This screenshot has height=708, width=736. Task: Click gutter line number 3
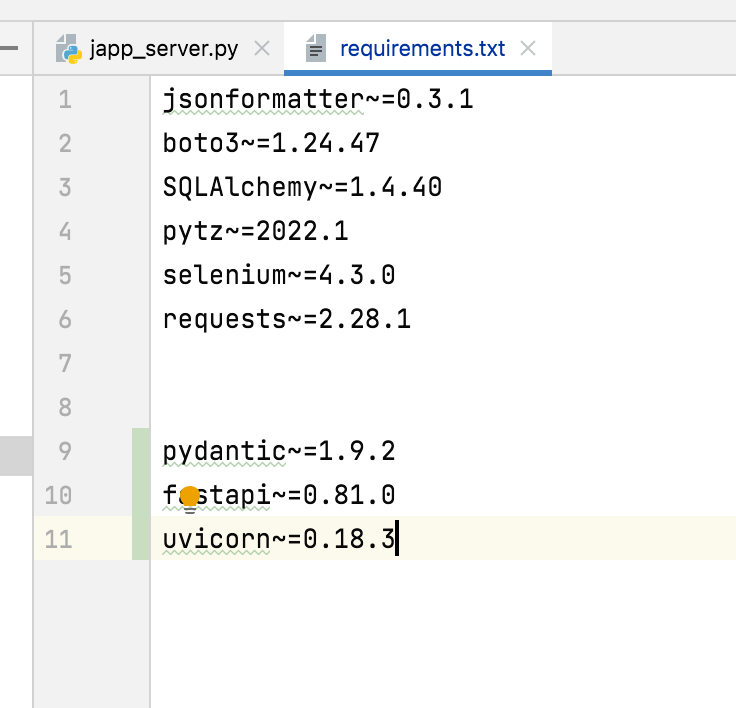[x=65, y=187]
